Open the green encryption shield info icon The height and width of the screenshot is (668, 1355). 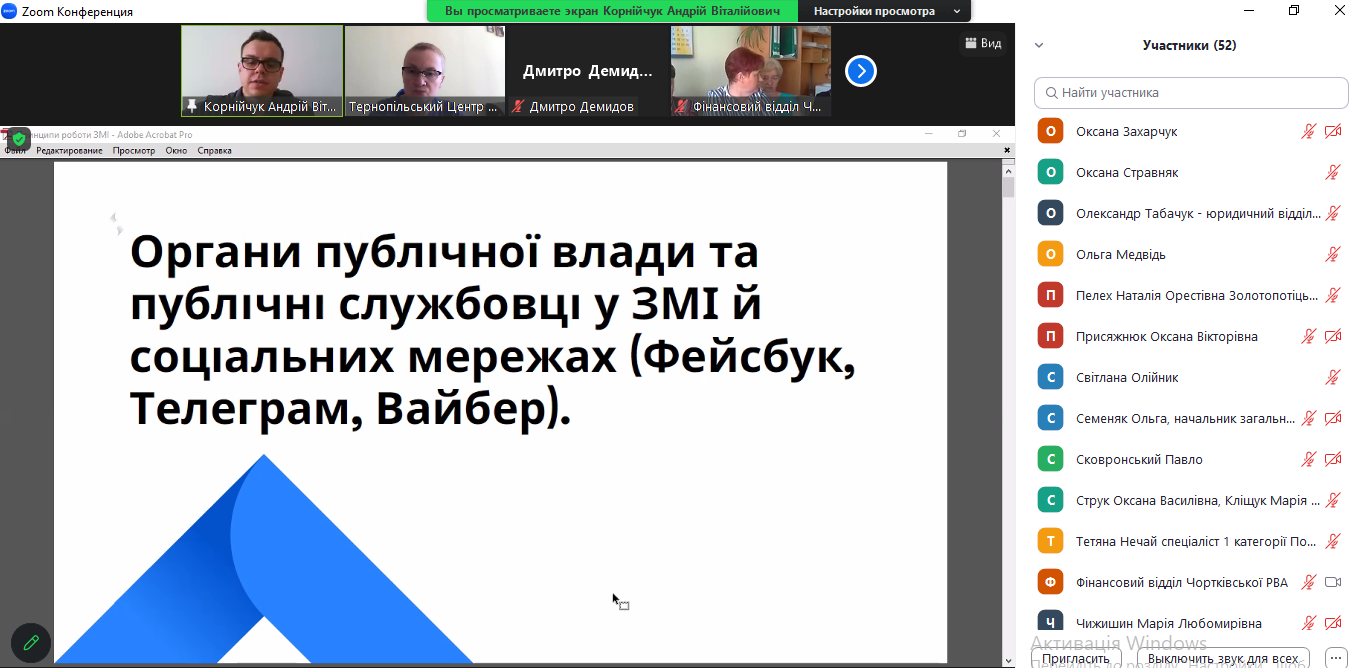(19, 139)
